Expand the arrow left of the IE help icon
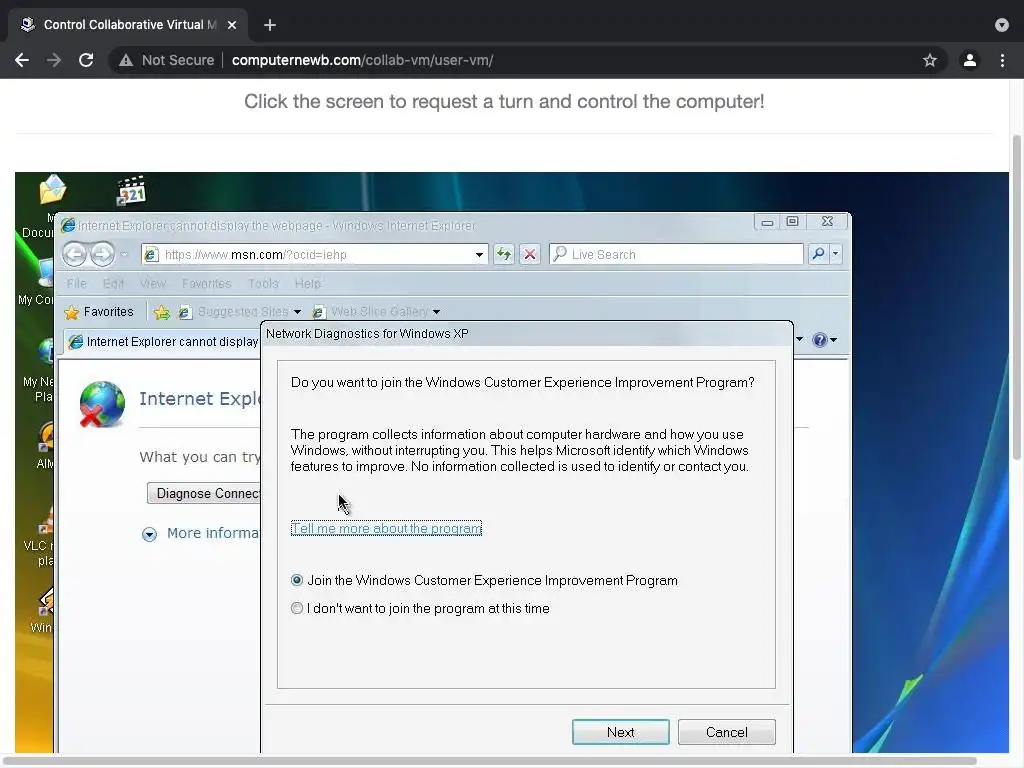The image size is (1024, 768). pyautogui.click(x=799, y=339)
